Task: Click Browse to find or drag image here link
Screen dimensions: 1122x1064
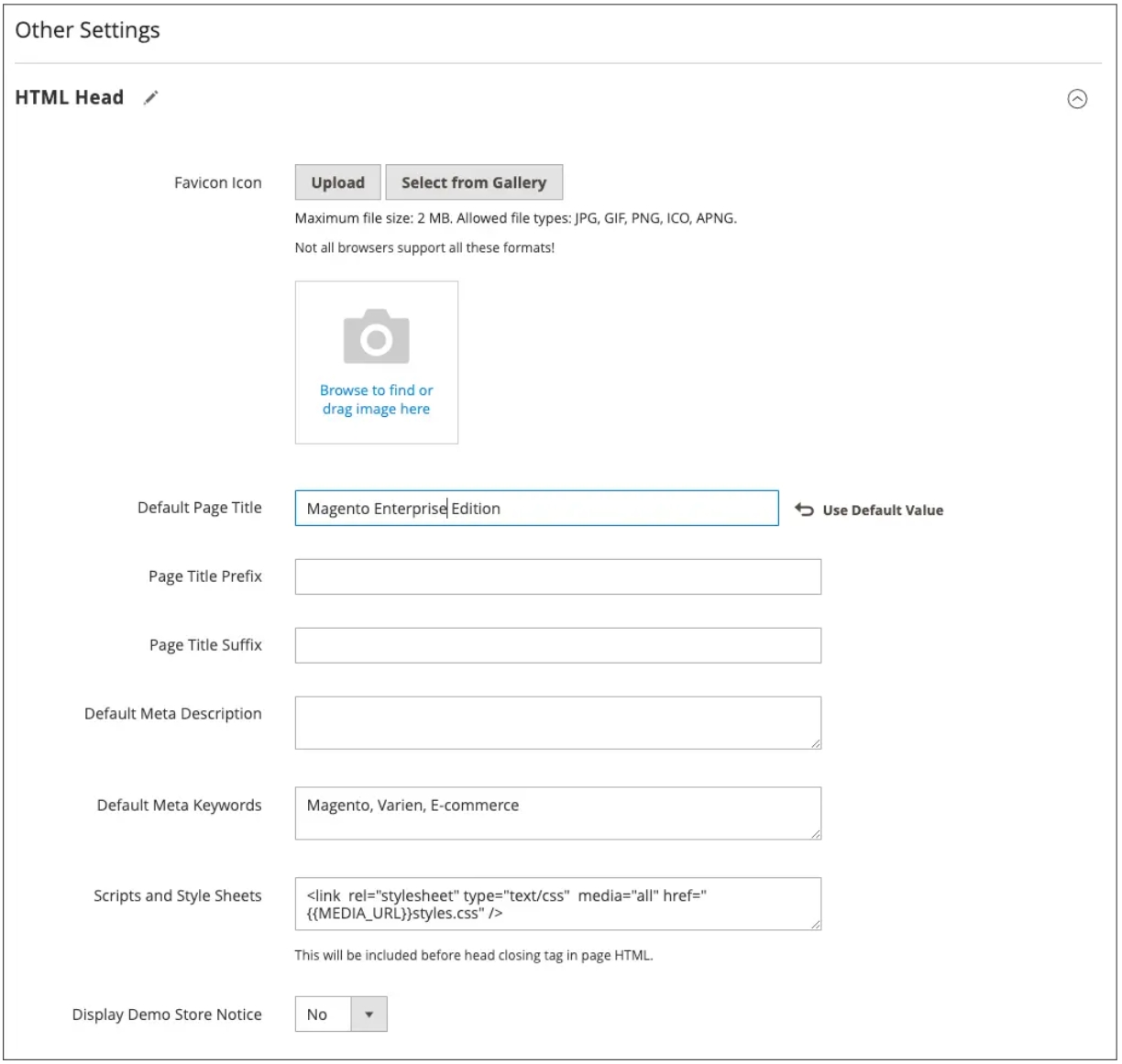Action: (x=376, y=400)
